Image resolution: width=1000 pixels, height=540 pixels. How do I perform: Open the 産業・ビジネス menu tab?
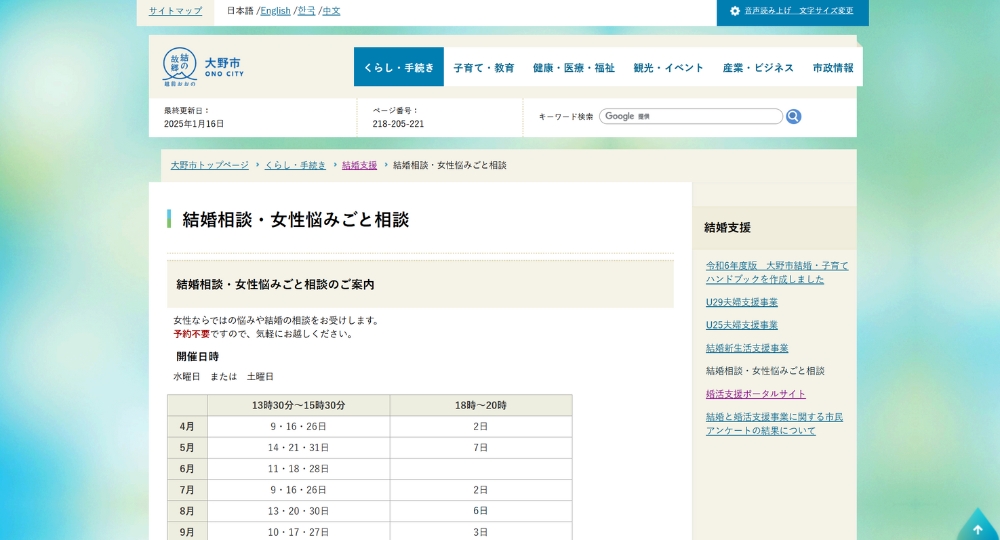click(x=758, y=68)
